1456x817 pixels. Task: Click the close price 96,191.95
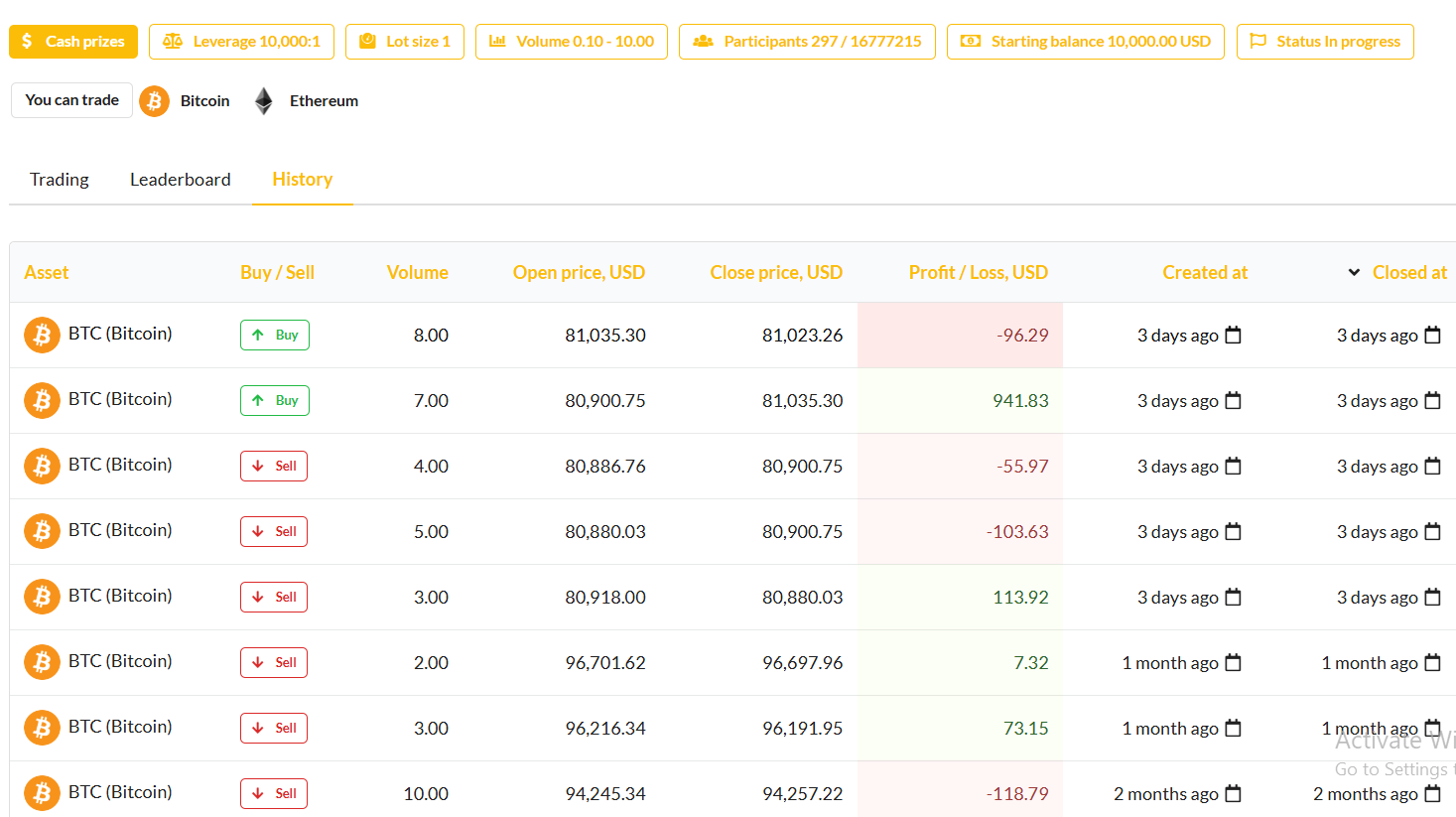pos(802,729)
